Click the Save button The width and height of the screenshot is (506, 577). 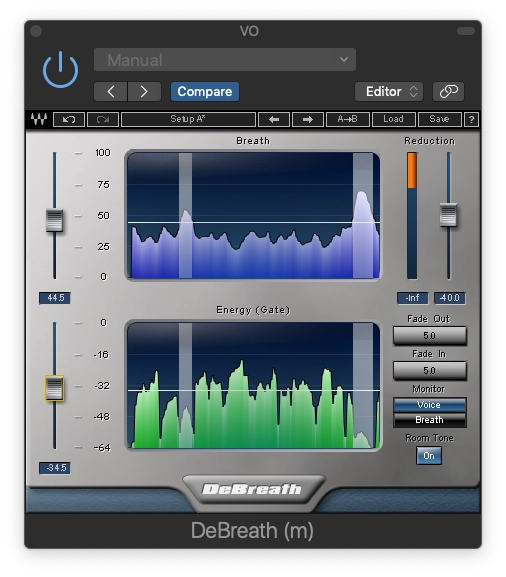point(439,120)
